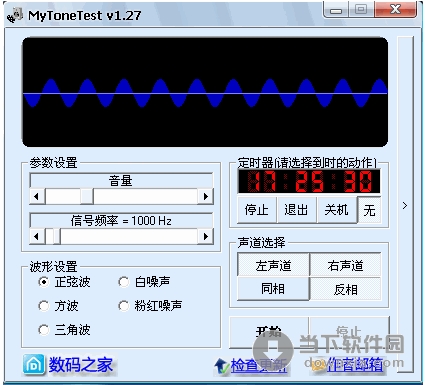The width and height of the screenshot is (428, 385).
Task: Click the 检查更新 check update link
Action: point(259,366)
